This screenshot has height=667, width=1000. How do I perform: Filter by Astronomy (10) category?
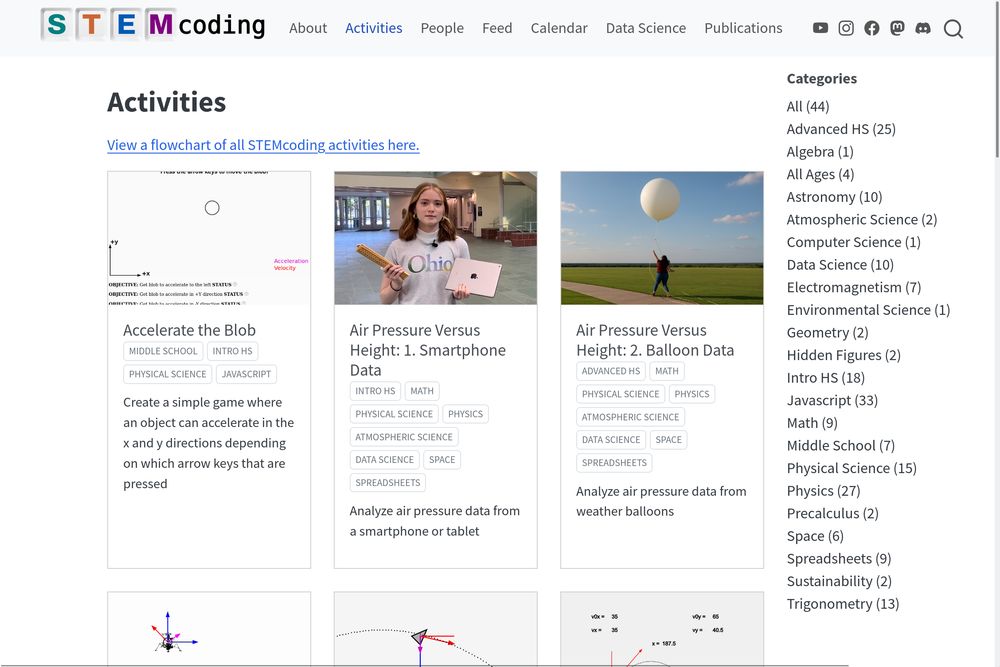[834, 197]
